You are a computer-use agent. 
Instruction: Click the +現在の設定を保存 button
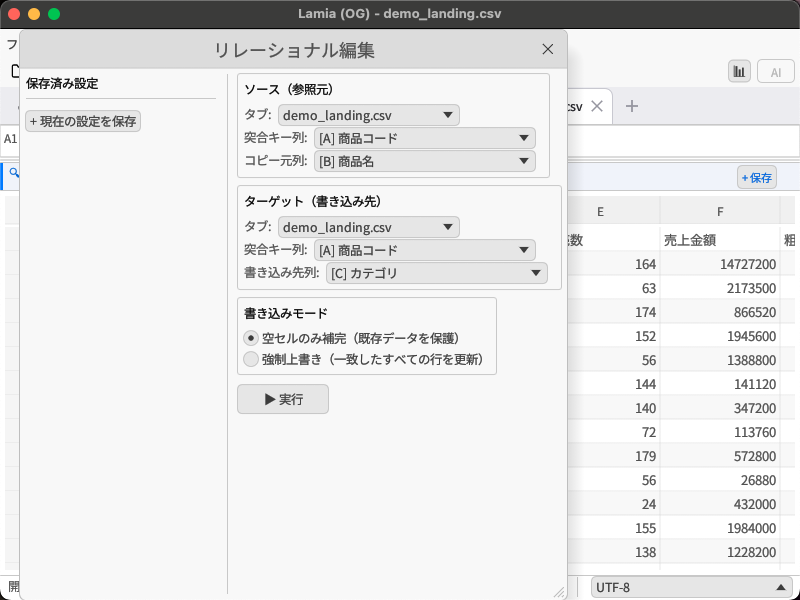83,121
